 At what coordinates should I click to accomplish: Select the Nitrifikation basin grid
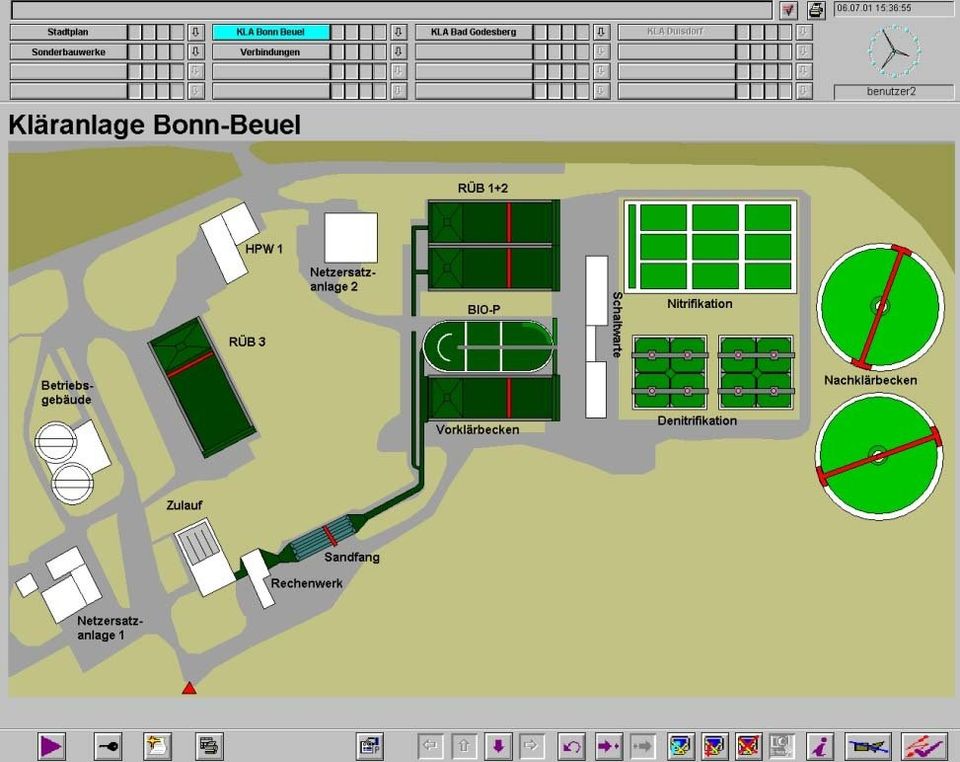710,247
